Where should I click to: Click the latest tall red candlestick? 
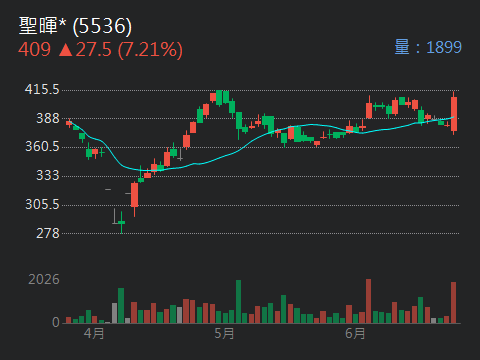454,113
